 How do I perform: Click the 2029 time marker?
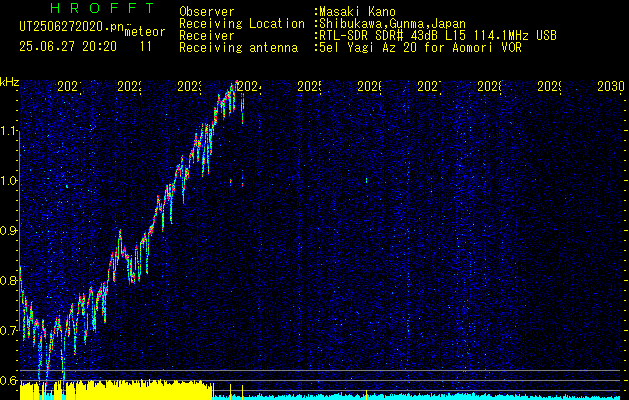(x=550, y=86)
